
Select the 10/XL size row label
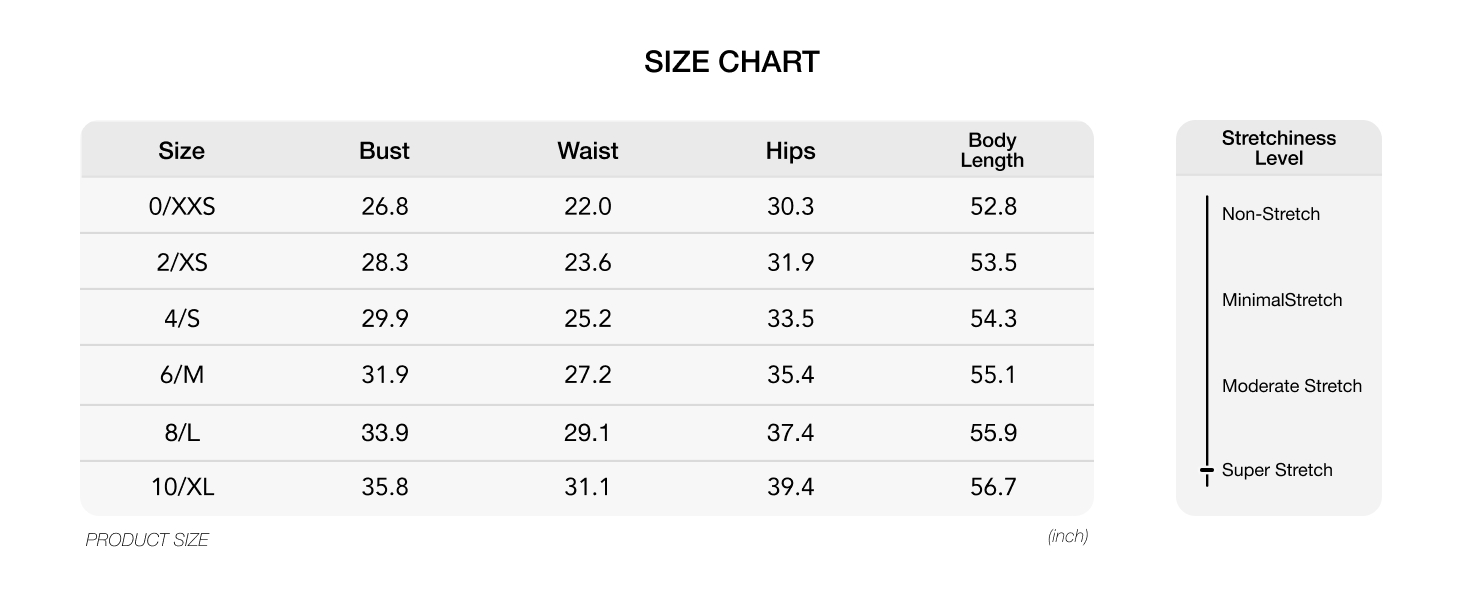(x=183, y=487)
